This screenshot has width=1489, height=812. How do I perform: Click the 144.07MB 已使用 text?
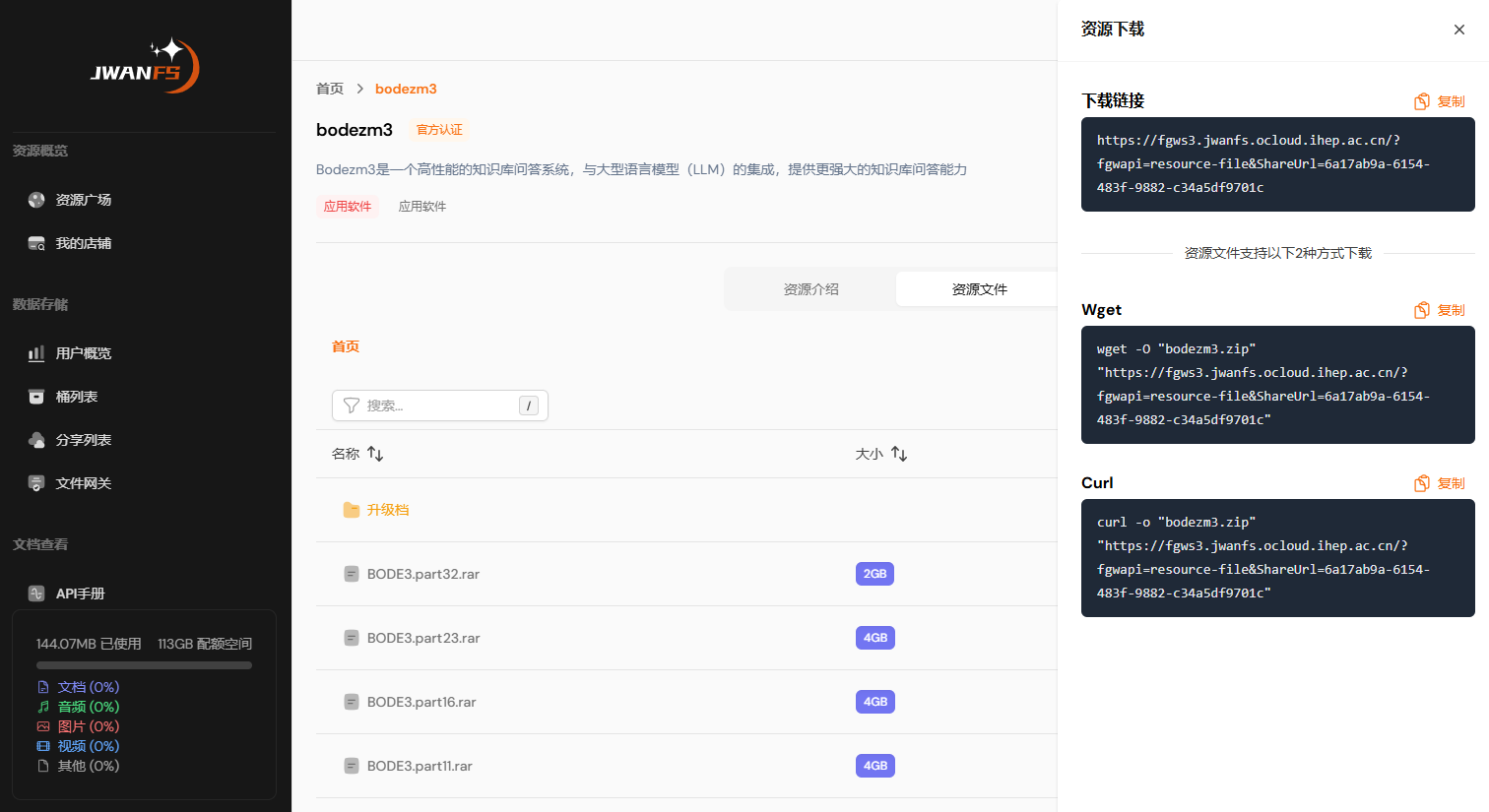89,644
